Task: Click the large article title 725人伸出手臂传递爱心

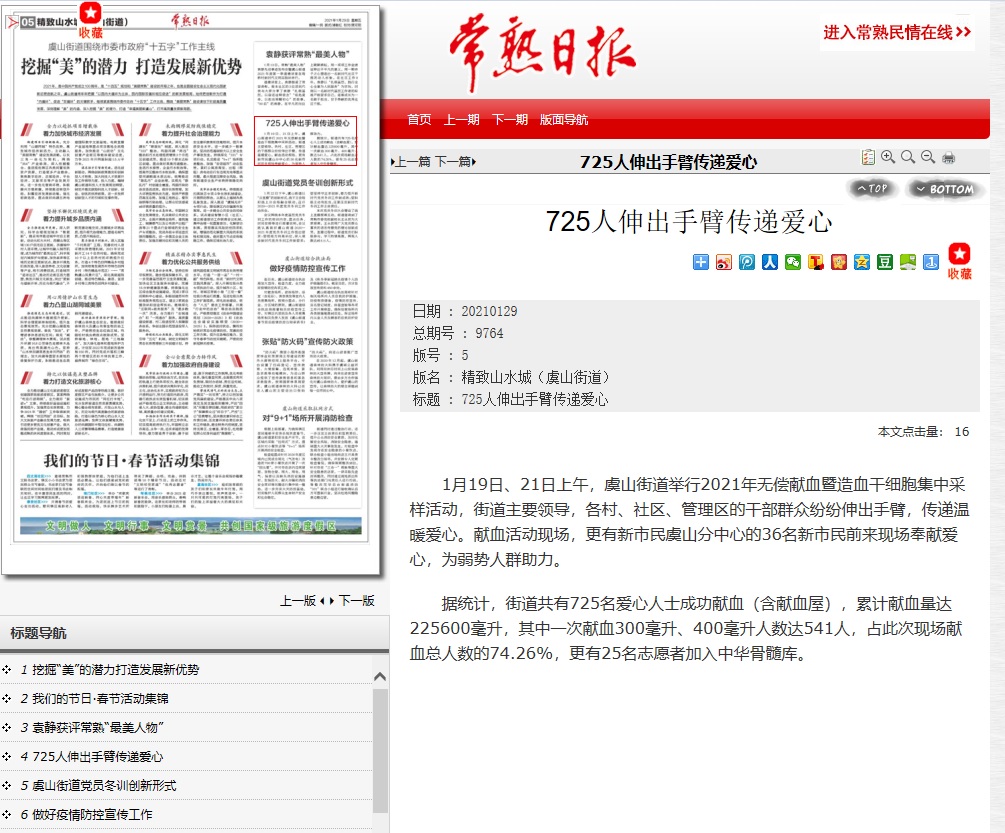Action: coord(689,222)
